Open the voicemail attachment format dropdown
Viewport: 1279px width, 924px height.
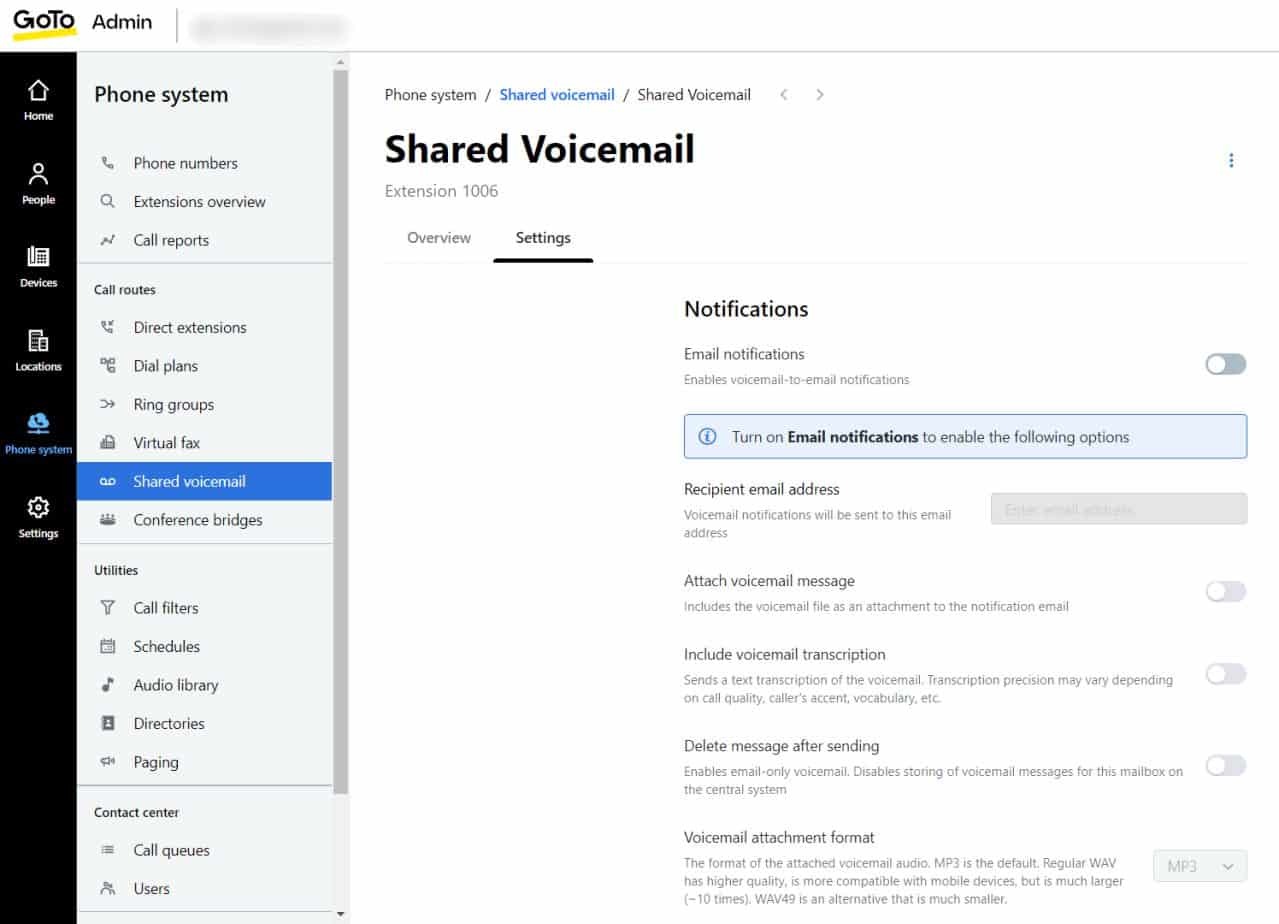click(x=1199, y=866)
